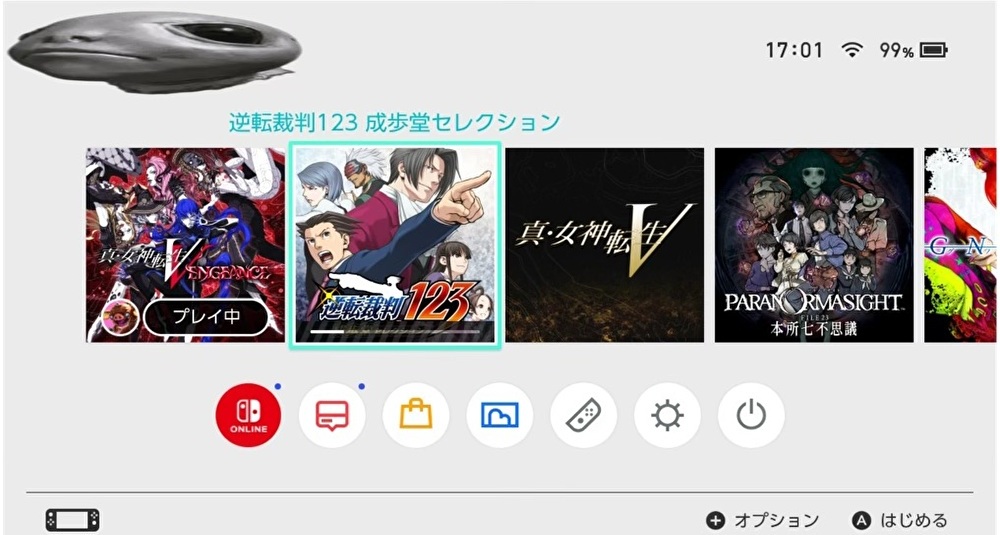Select the black 真・女神転生V game tile
The width and height of the screenshot is (1000, 535).
point(605,245)
